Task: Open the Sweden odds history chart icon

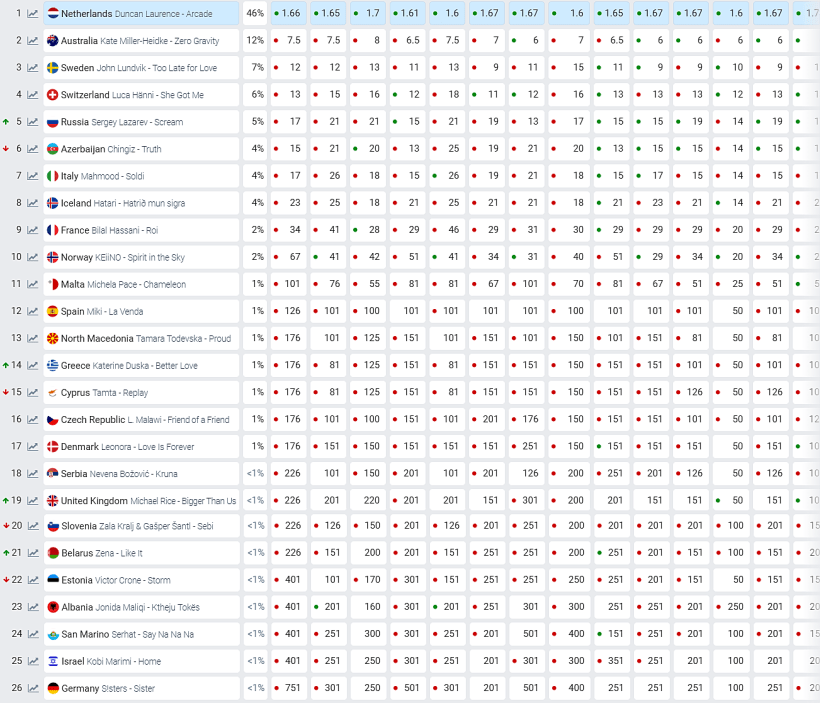Action: point(32,68)
